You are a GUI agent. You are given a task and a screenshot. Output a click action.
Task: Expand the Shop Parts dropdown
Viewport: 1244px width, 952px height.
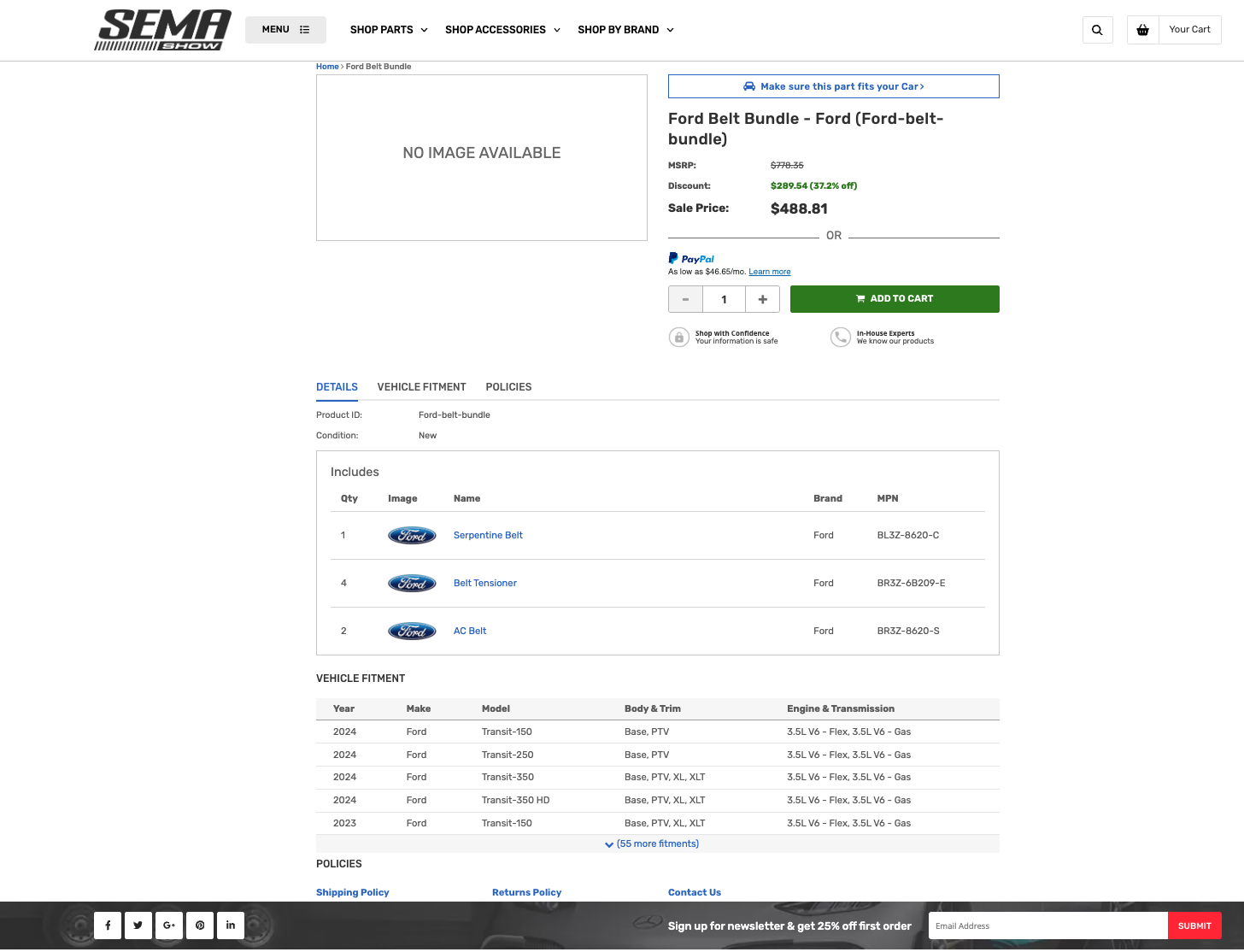pos(389,30)
